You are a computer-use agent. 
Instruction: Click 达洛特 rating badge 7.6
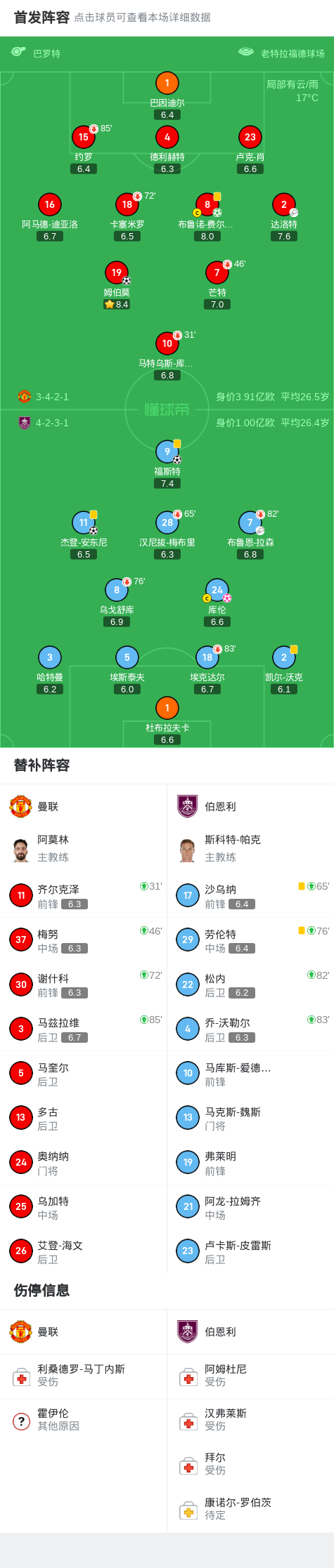284,237
